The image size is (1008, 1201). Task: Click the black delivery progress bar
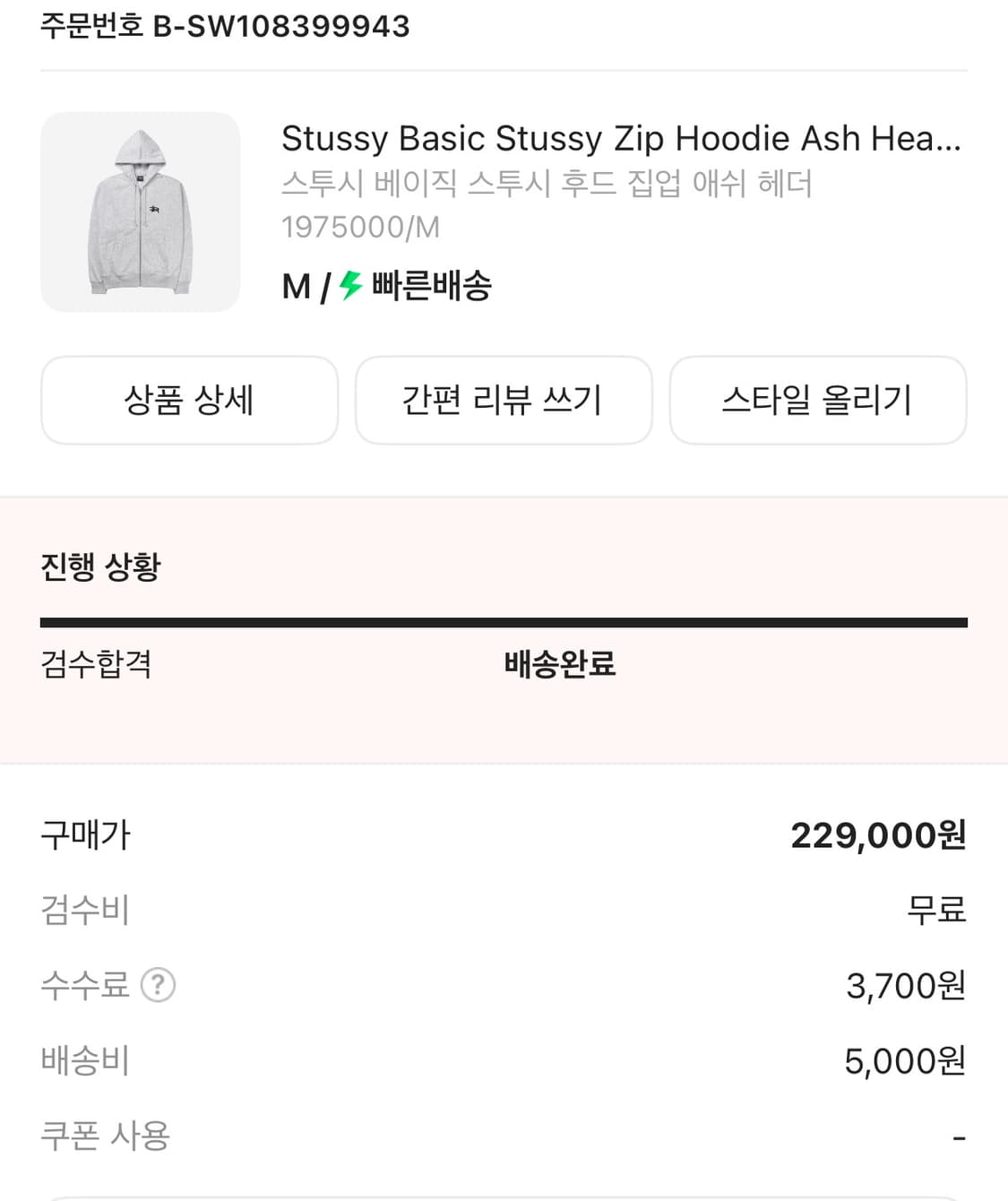pos(504,622)
